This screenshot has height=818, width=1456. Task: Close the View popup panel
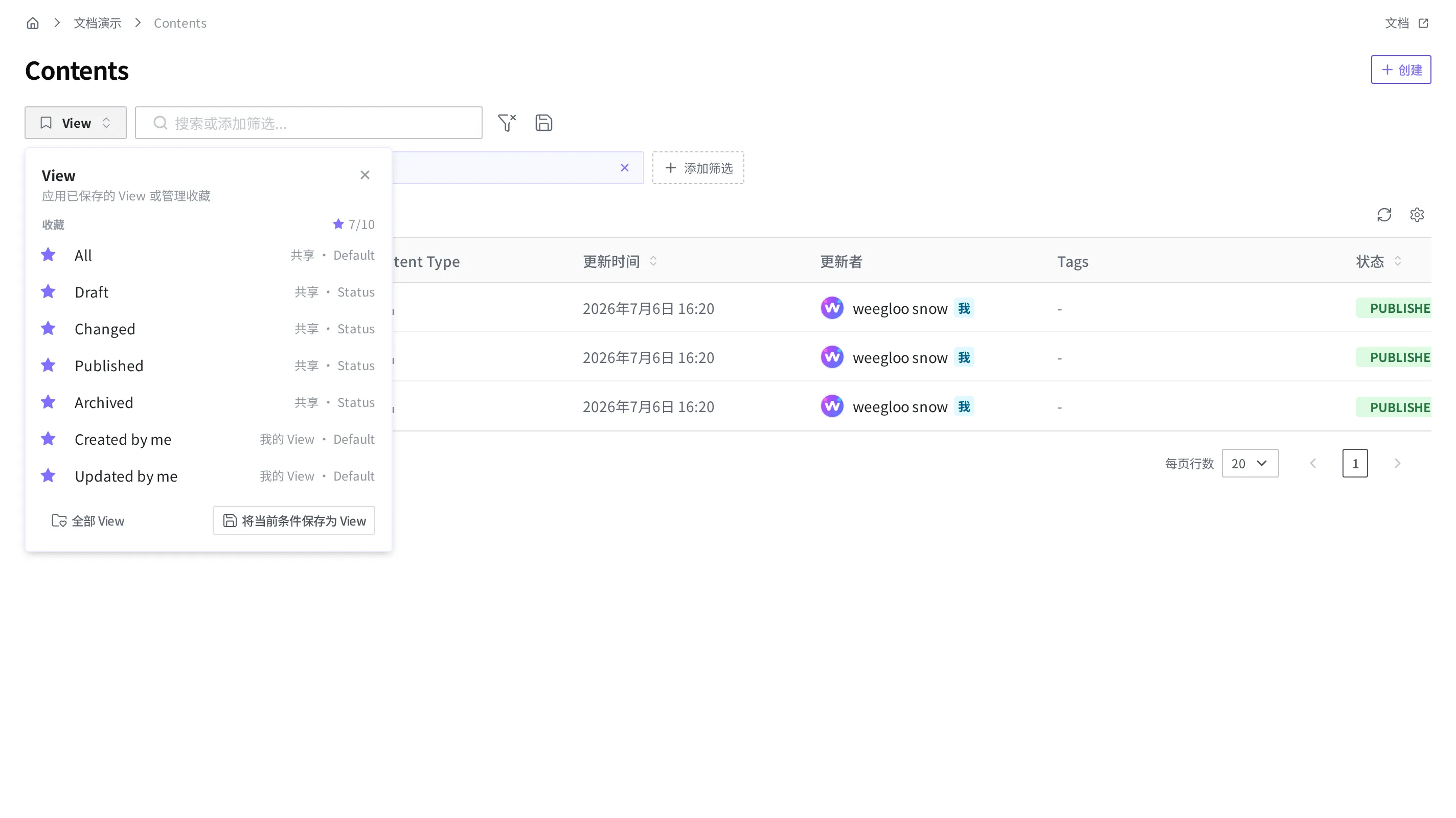[365, 175]
